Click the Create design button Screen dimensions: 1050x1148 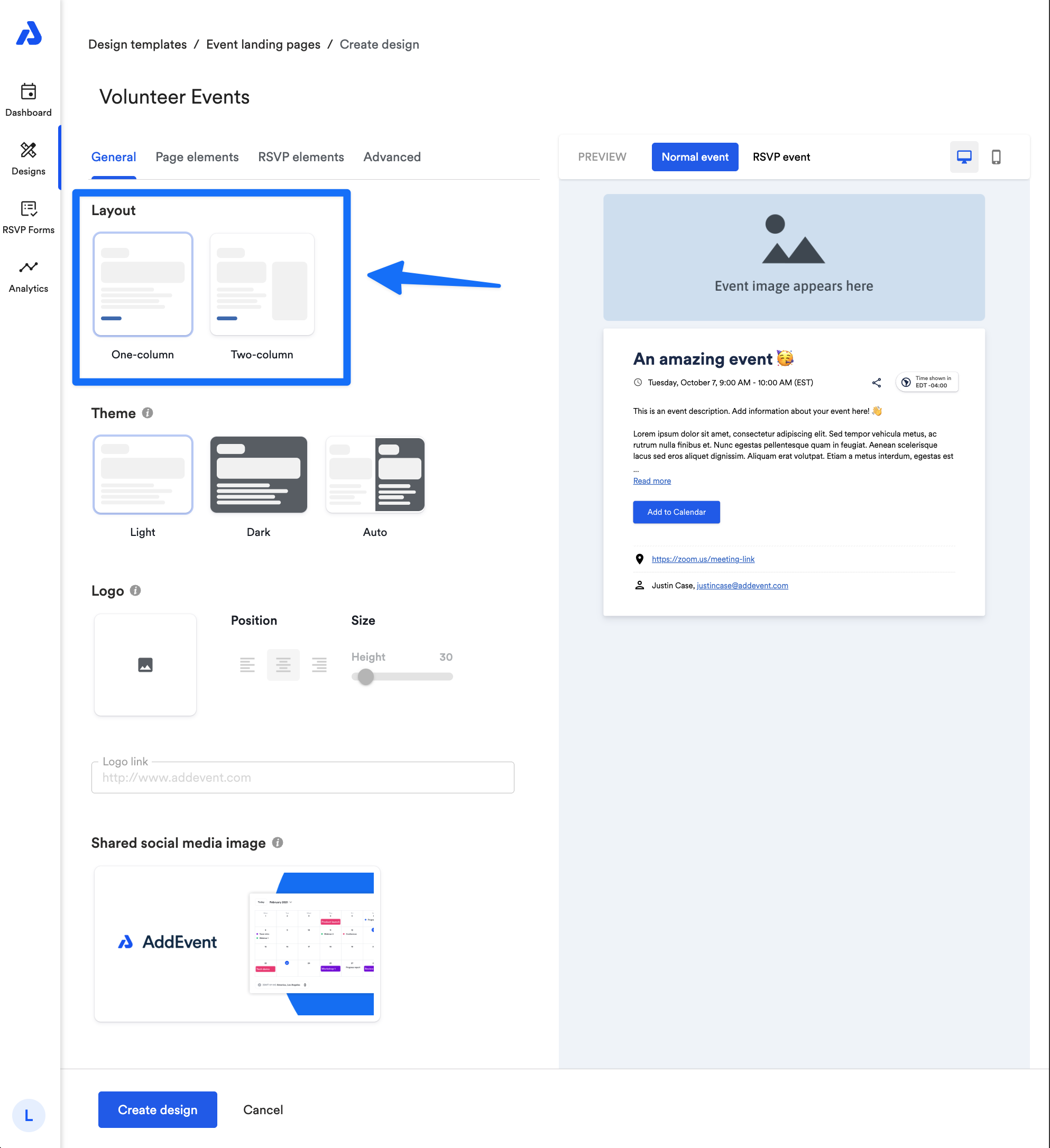pos(157,1109)
